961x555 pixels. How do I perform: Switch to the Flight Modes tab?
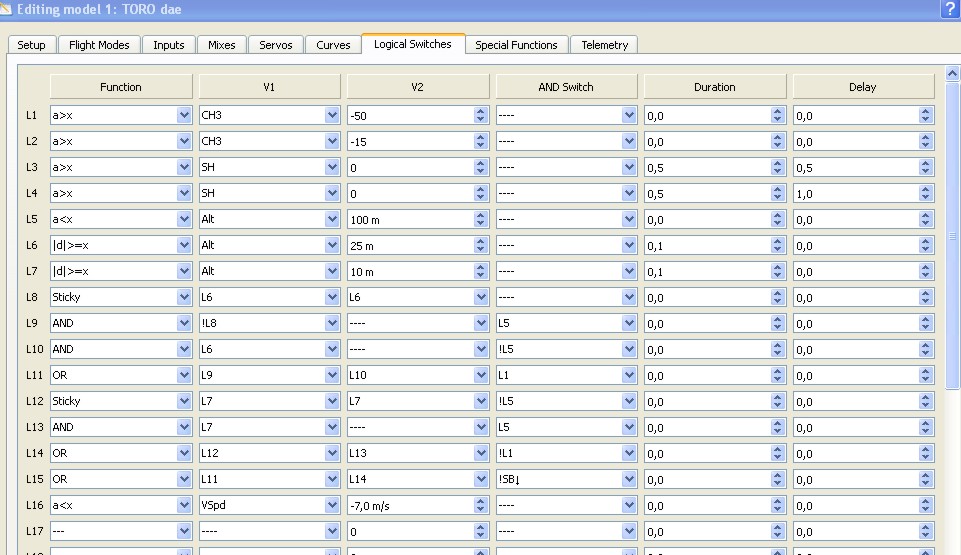click(x=99, y=45)
